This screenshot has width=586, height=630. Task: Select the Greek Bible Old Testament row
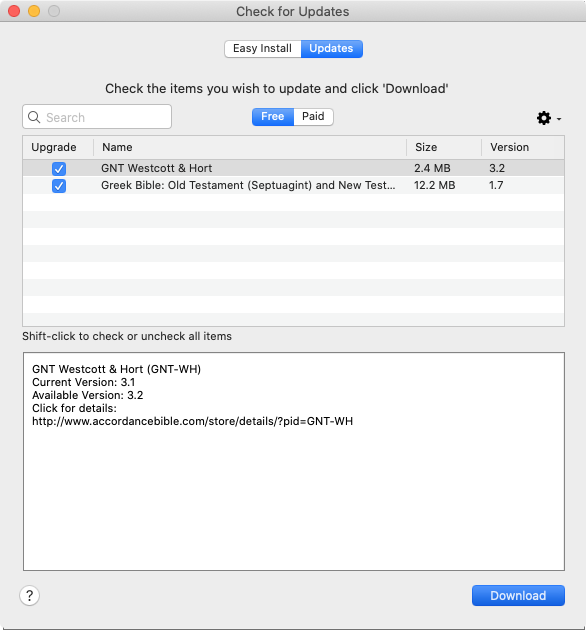(293, 185)
